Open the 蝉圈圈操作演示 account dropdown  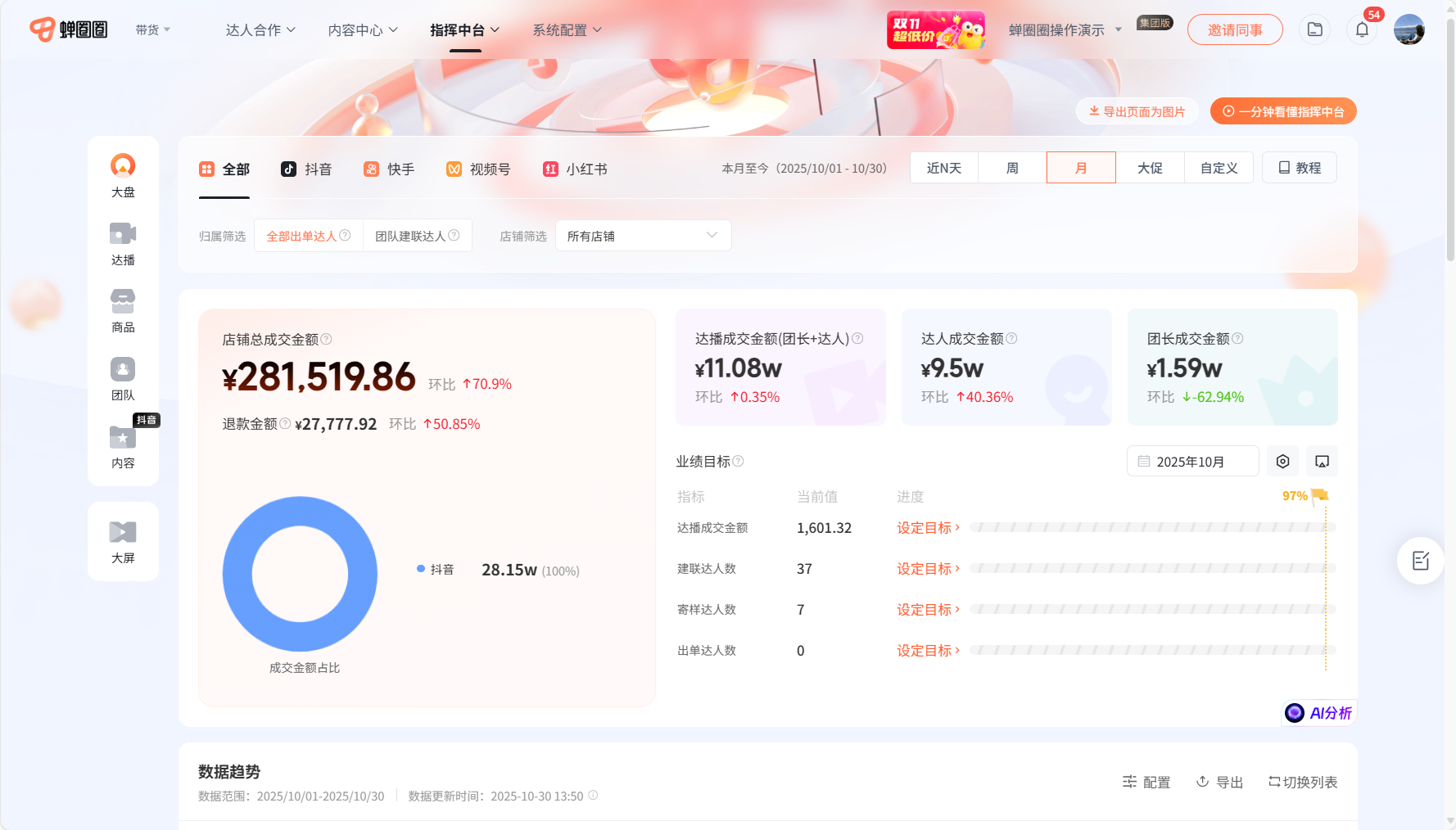(1065, 30)
